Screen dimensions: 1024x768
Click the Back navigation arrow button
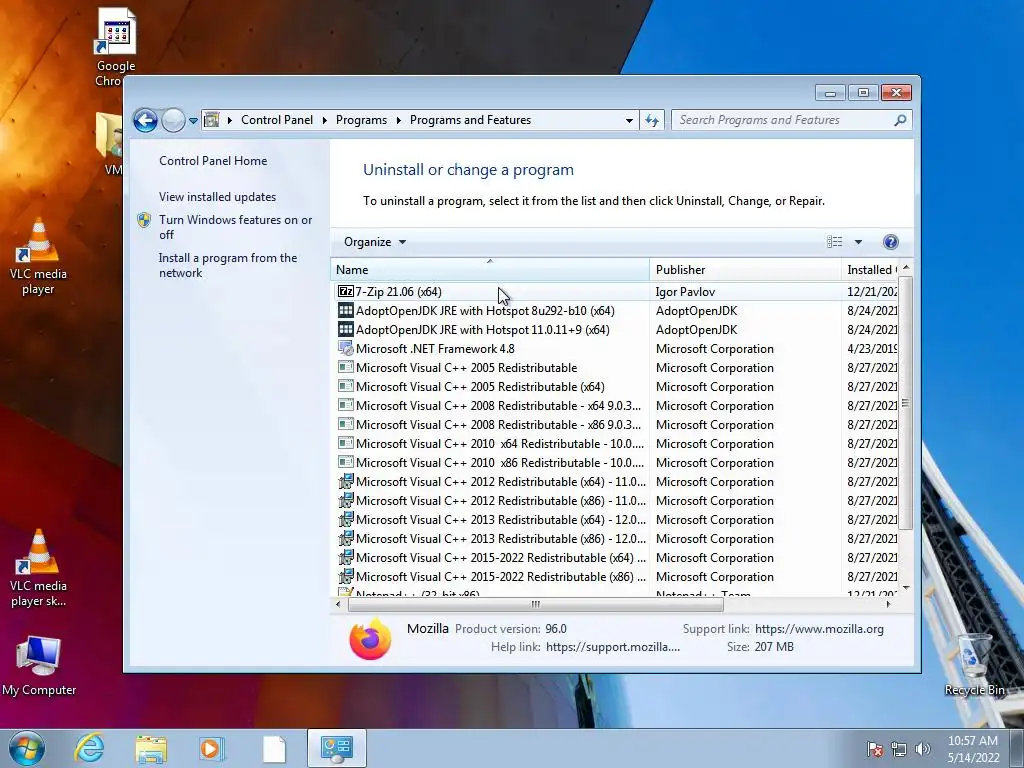point(145,120)
